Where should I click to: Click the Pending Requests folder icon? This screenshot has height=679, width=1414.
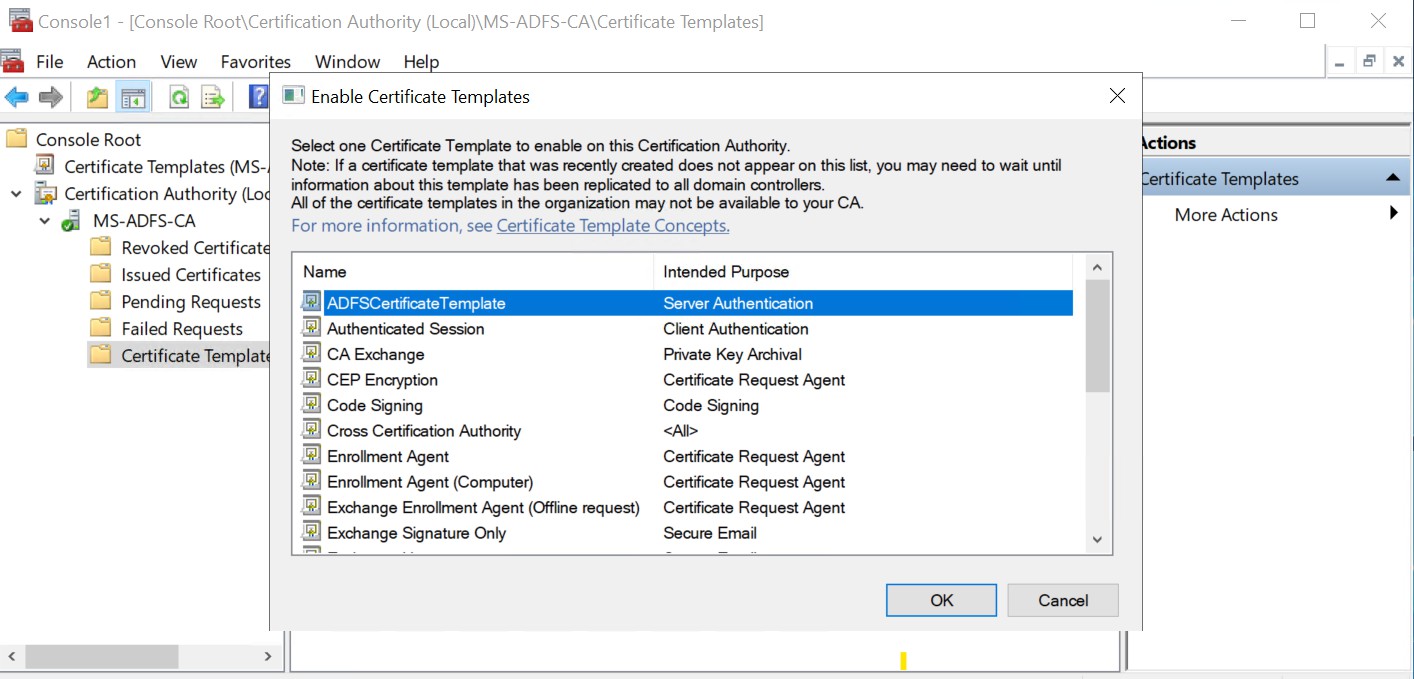pos(100,301)
